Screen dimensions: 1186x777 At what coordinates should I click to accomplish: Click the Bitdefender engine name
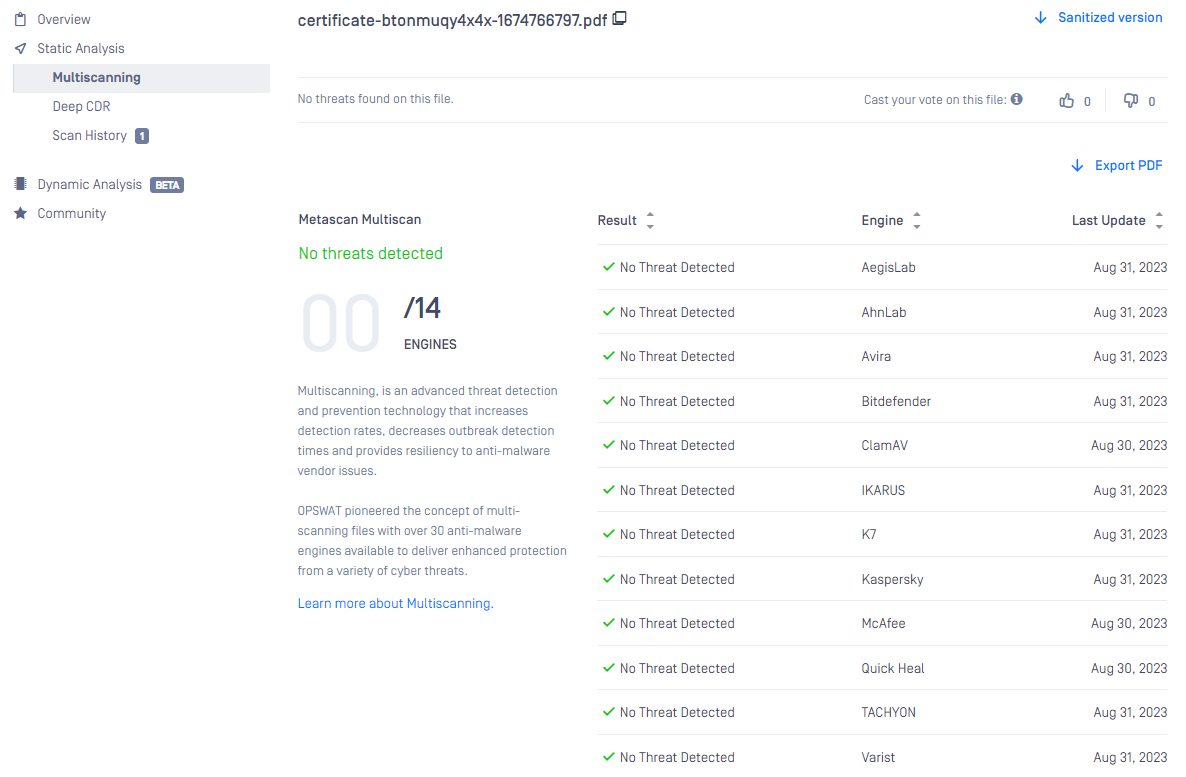896,401
